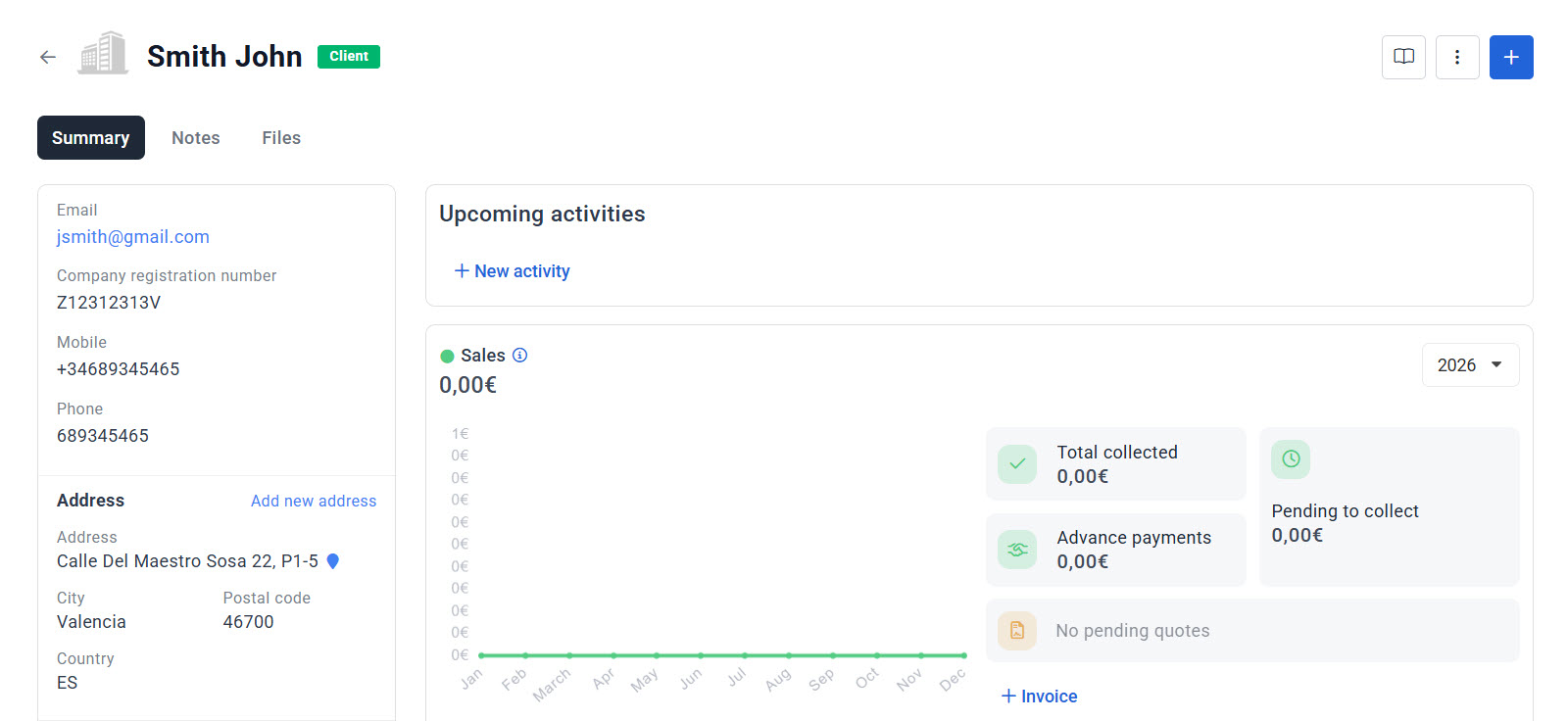
Task: Click the address map pin icon
Action: coord(333,561)
